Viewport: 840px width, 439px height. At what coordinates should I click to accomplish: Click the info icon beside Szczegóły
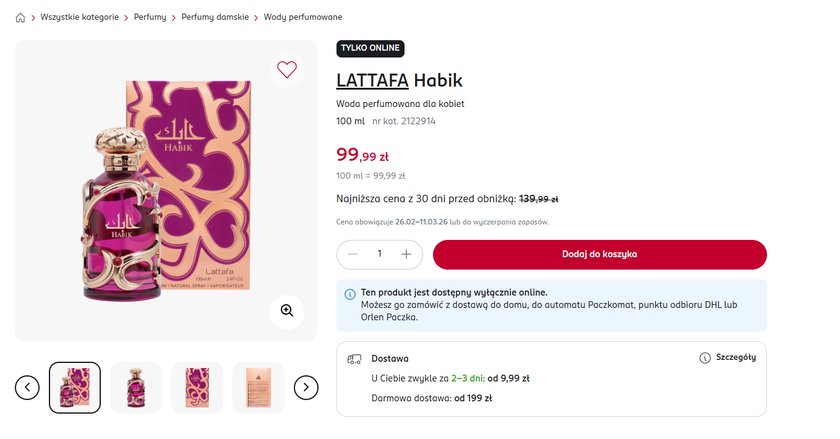pyautogui.click(x=705, y=358)
